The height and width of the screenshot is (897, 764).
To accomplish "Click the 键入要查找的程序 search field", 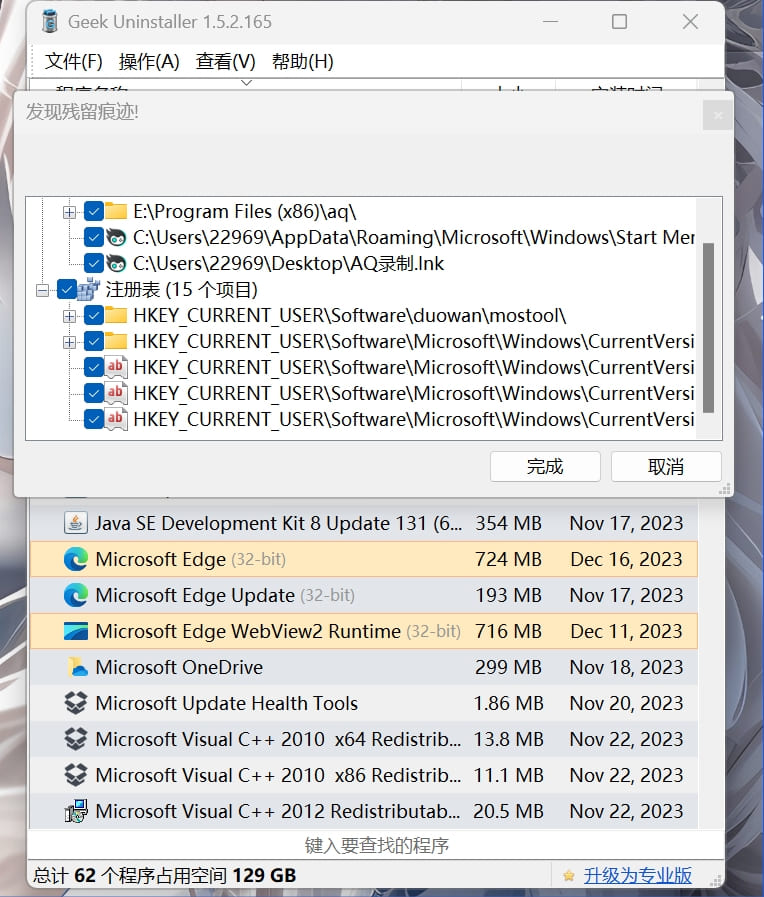I will [x=377, y=845].
